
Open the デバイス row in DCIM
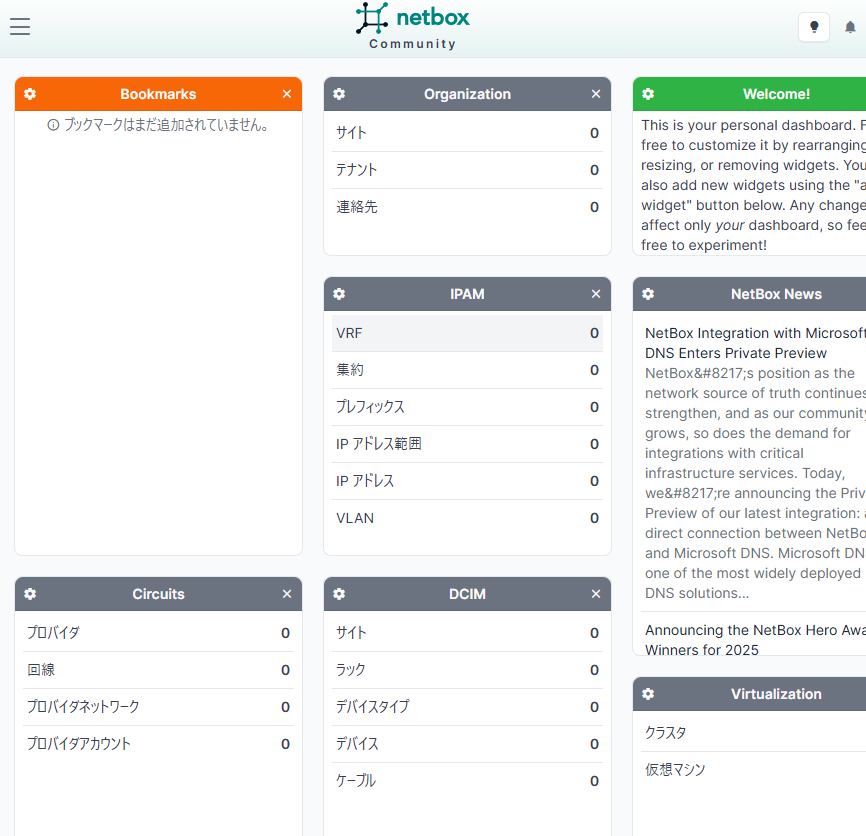click(x=467, y=744)
